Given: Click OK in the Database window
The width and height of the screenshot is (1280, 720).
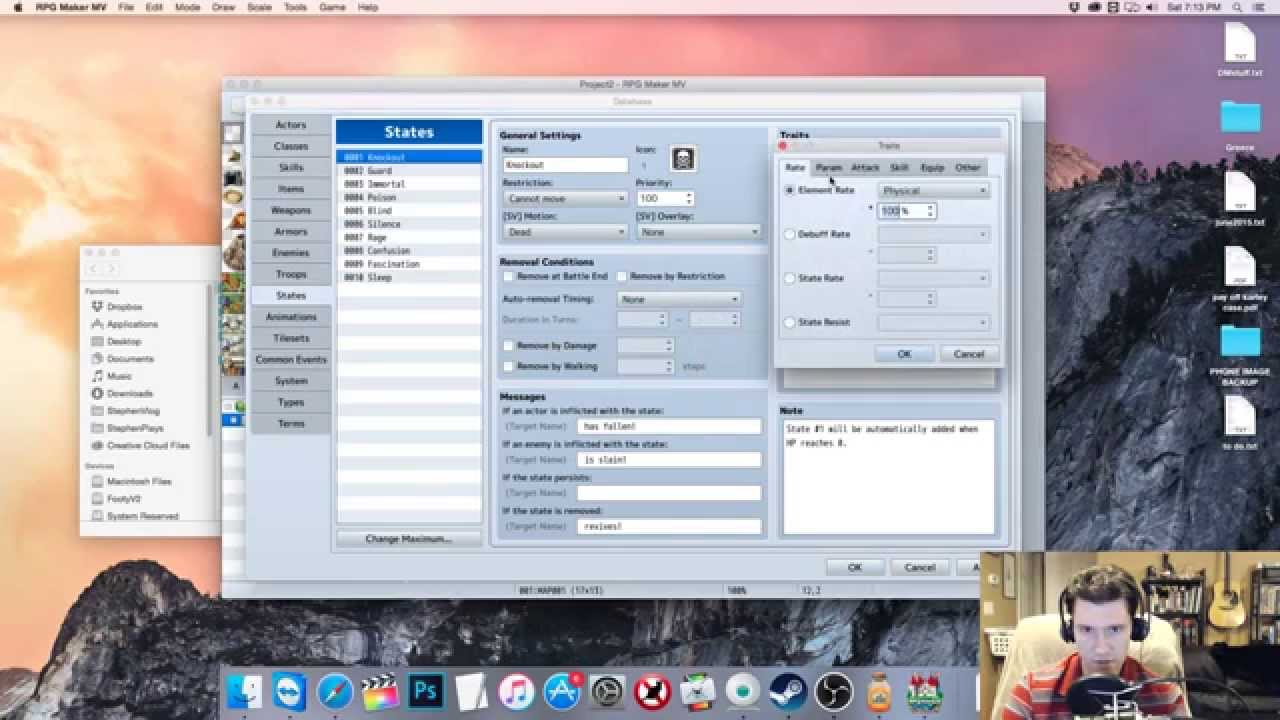Looking at the screenshot, I should click(854, 567).
